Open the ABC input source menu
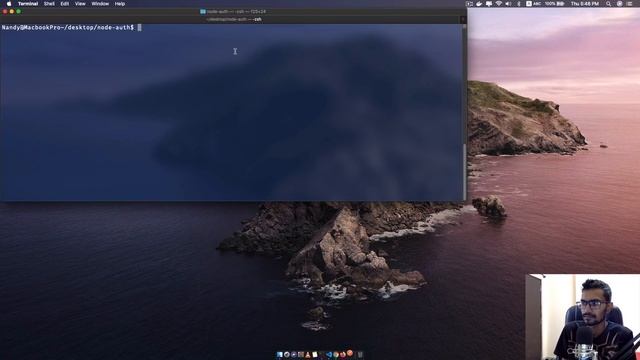640x360 pixels. pos(533,4)
